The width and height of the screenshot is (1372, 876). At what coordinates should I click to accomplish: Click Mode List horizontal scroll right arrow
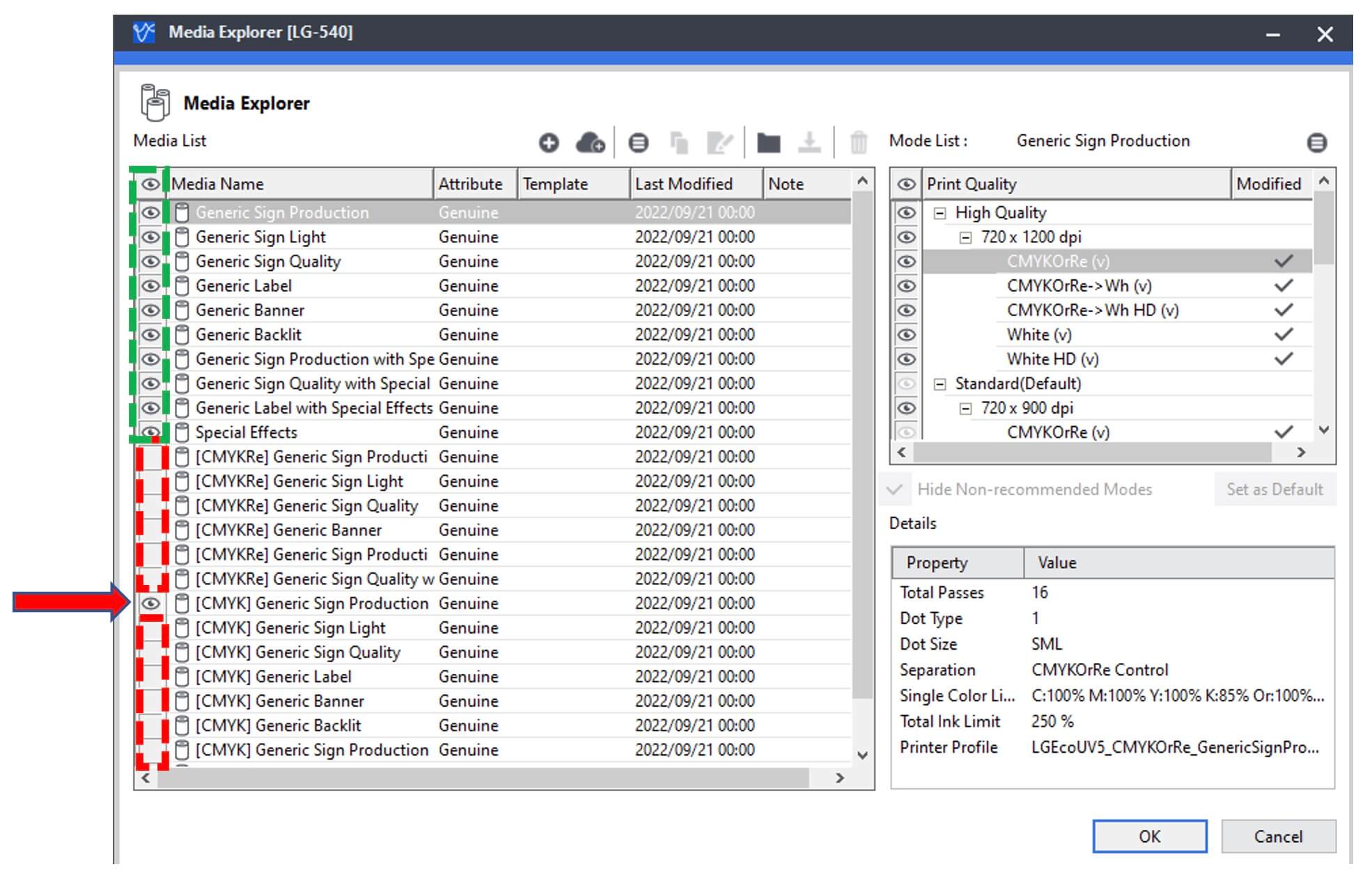pos(1301,452)
